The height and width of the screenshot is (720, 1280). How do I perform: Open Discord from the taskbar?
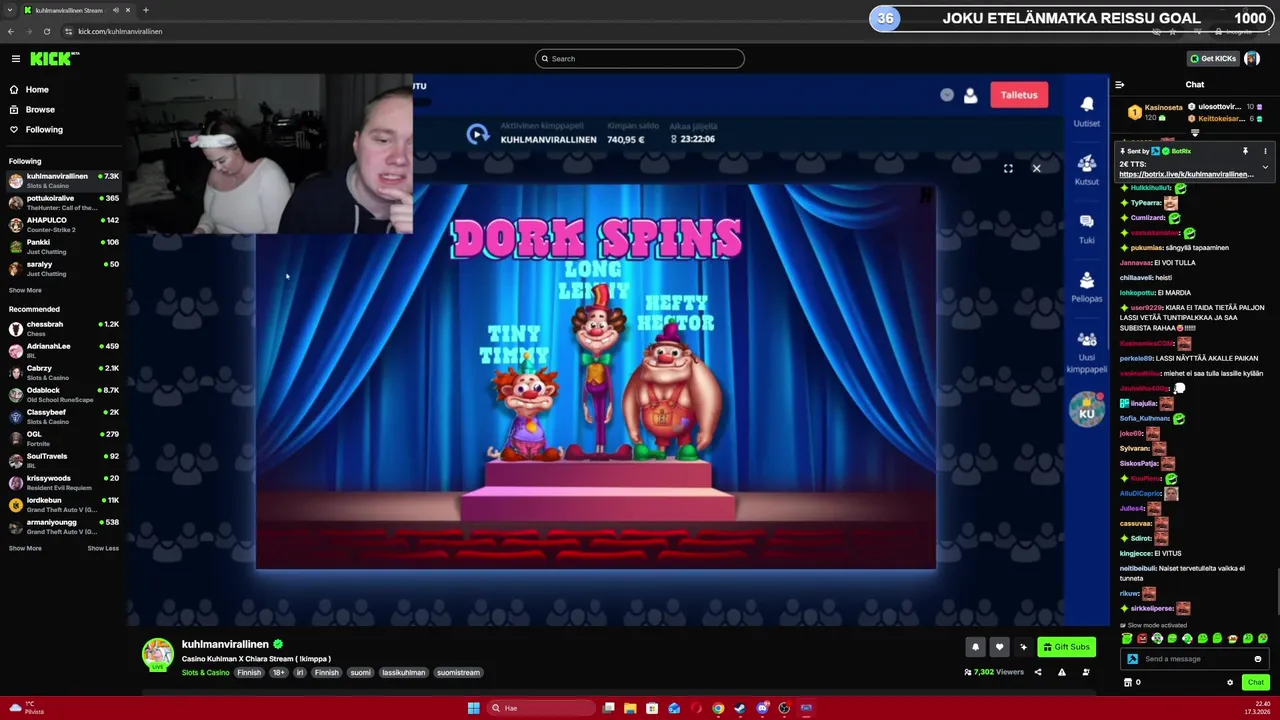[x=762, y=708]
